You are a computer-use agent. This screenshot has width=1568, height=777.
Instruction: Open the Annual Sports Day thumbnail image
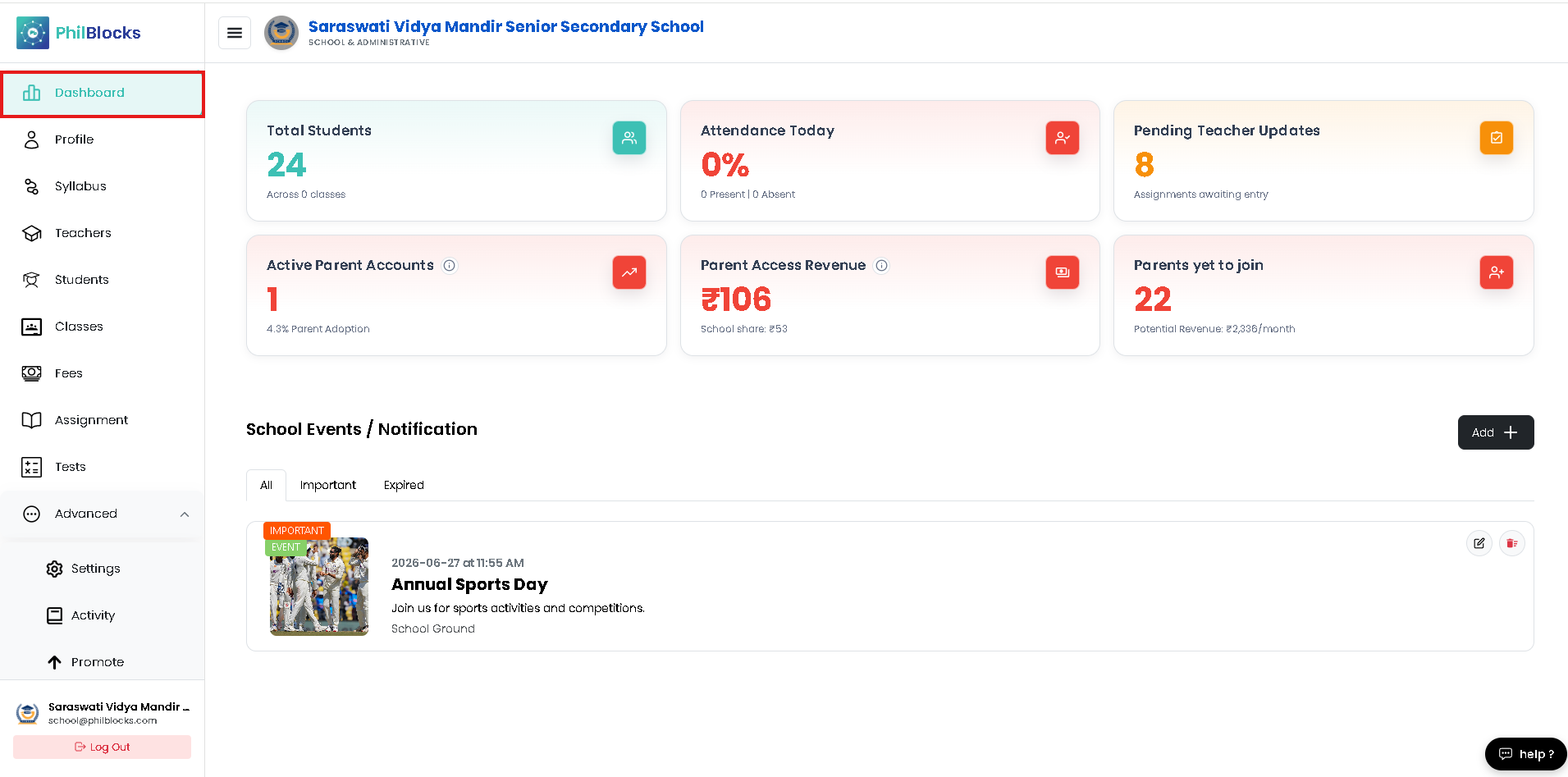319,587
